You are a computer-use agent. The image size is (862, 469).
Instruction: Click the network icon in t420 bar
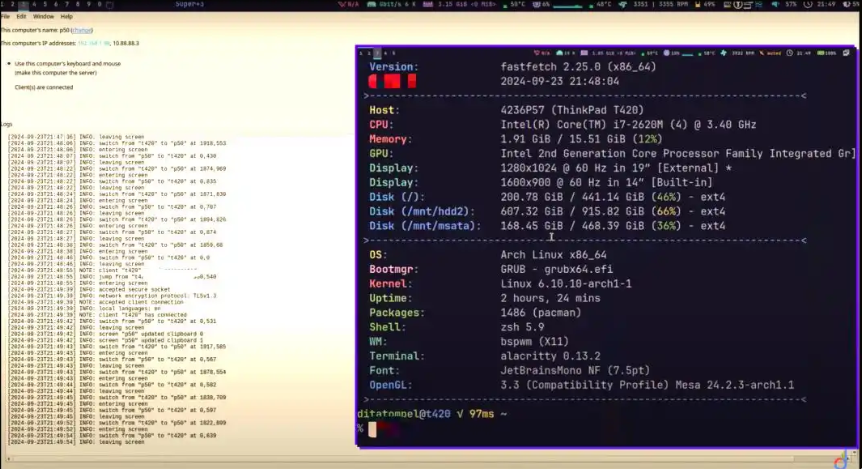point(560,53)
